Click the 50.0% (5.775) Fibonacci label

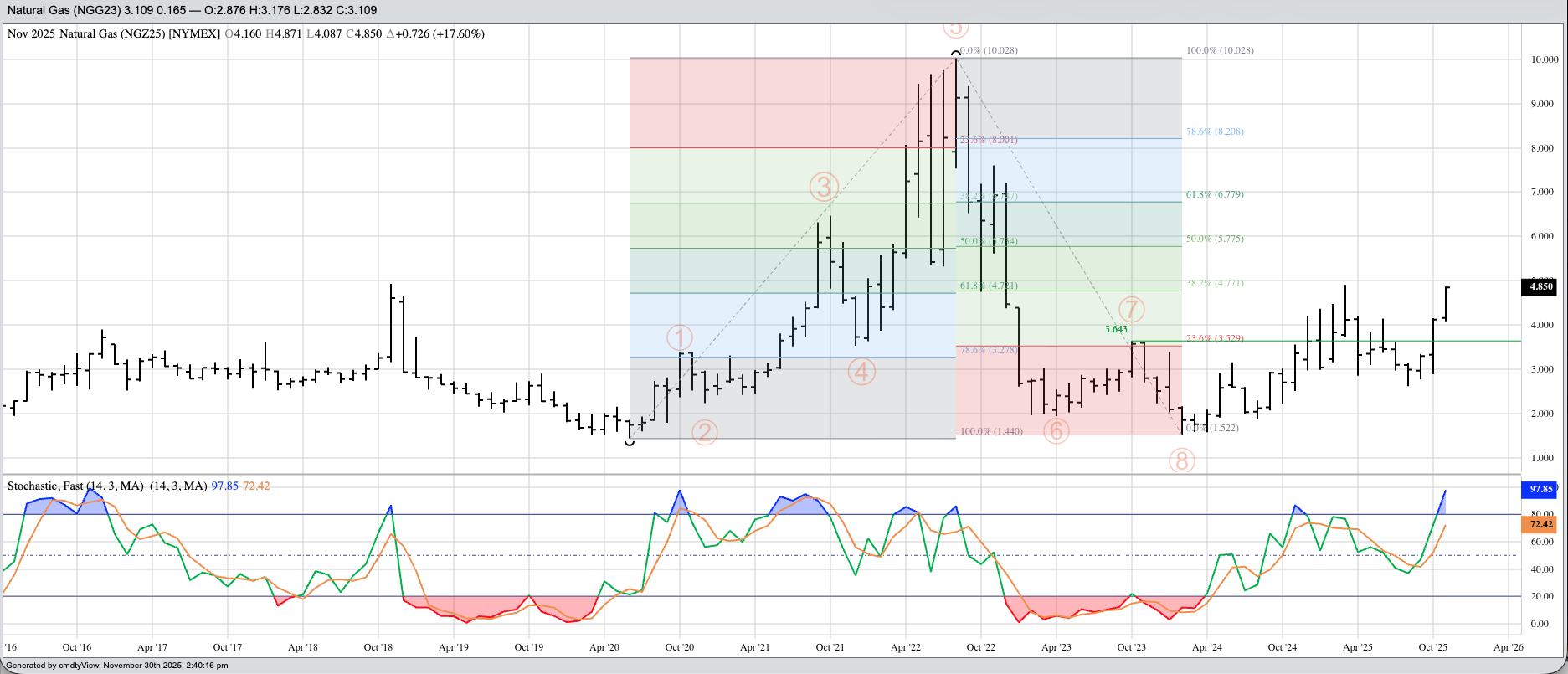(x=1215, y=239)
